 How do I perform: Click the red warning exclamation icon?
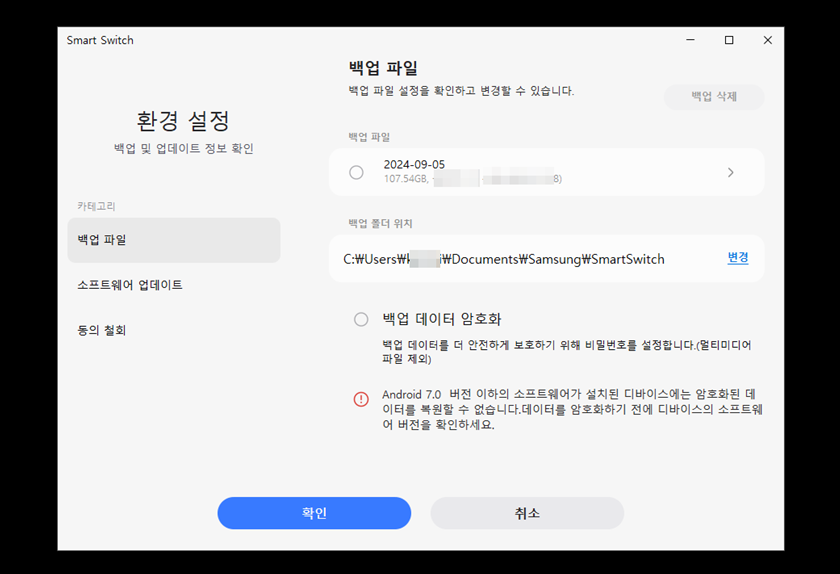coord(361,399)
